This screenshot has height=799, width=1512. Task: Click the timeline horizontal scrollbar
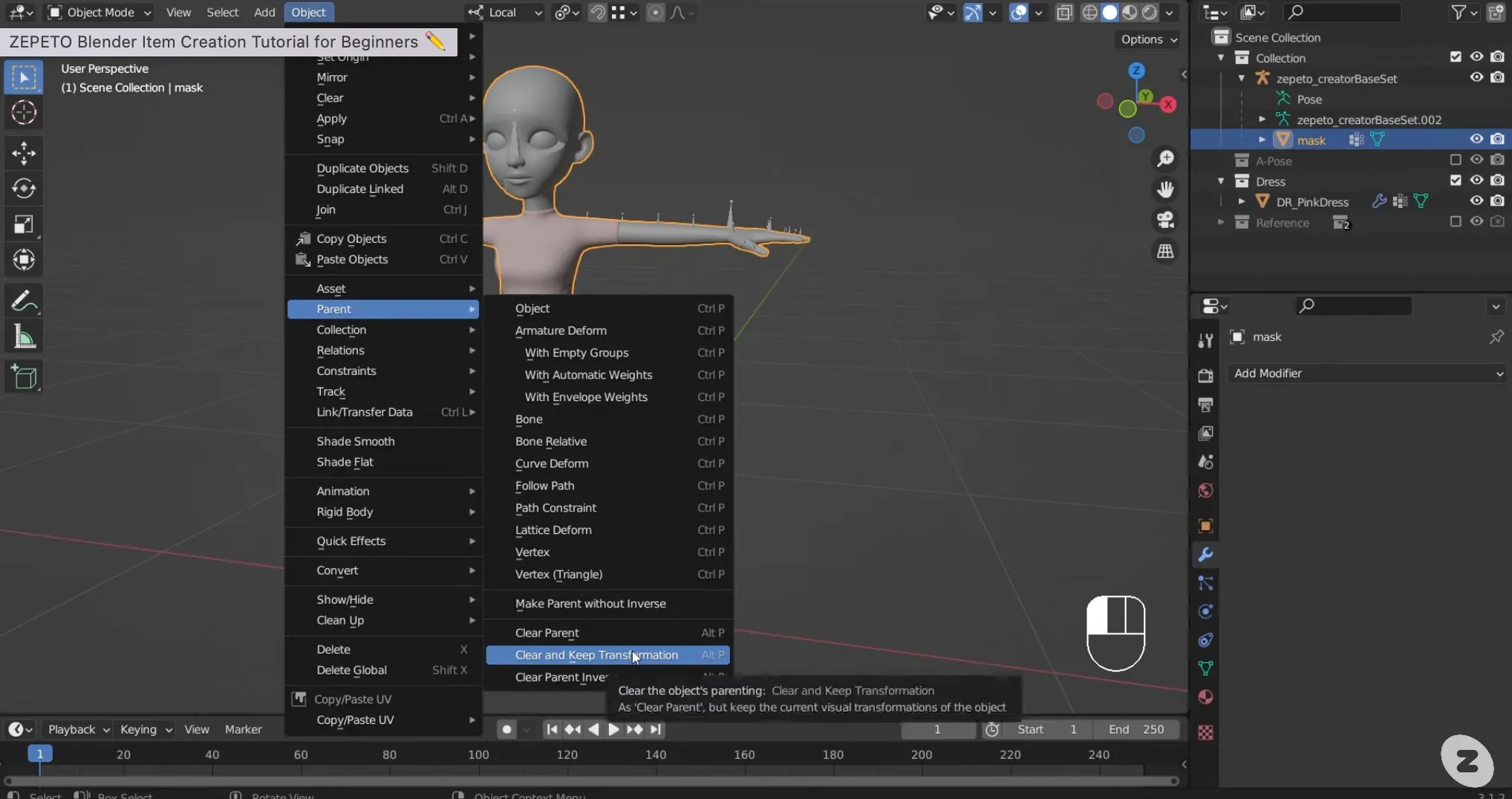[x=591, y=781]
